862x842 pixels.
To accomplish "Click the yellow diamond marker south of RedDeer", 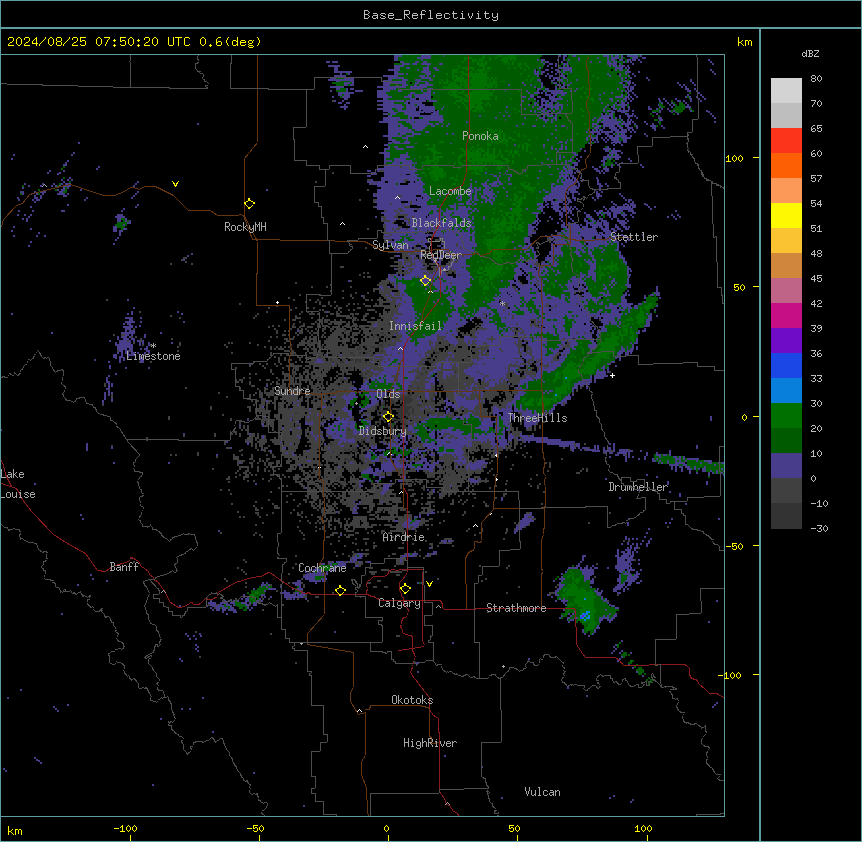I will point(425,281).
